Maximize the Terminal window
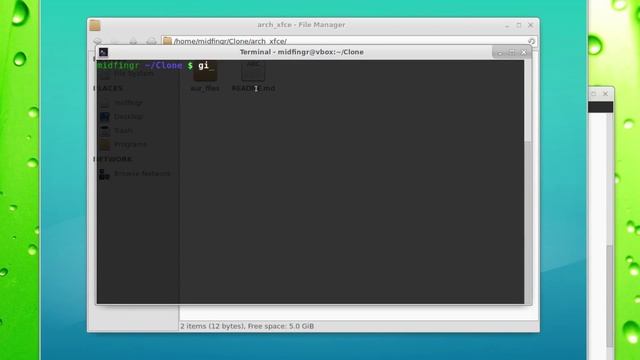640x360 pixels. pyautogui.click(x=512, y=53)
